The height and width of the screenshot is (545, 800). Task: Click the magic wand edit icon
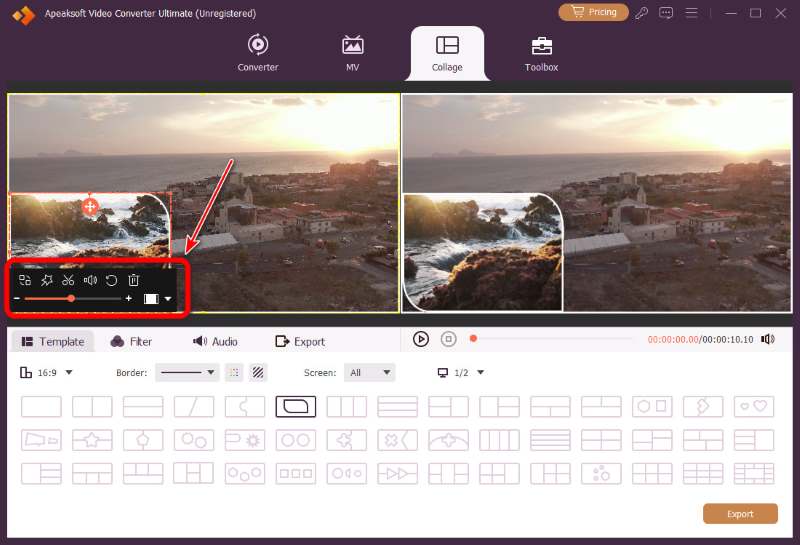[x=46, y=280]
